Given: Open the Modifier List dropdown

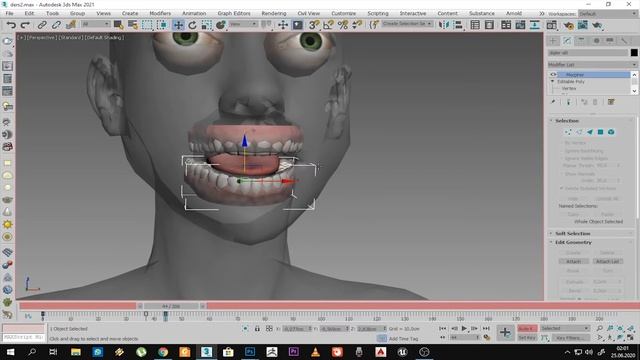Looking at the screenshot, I should [x=592, y=65].
